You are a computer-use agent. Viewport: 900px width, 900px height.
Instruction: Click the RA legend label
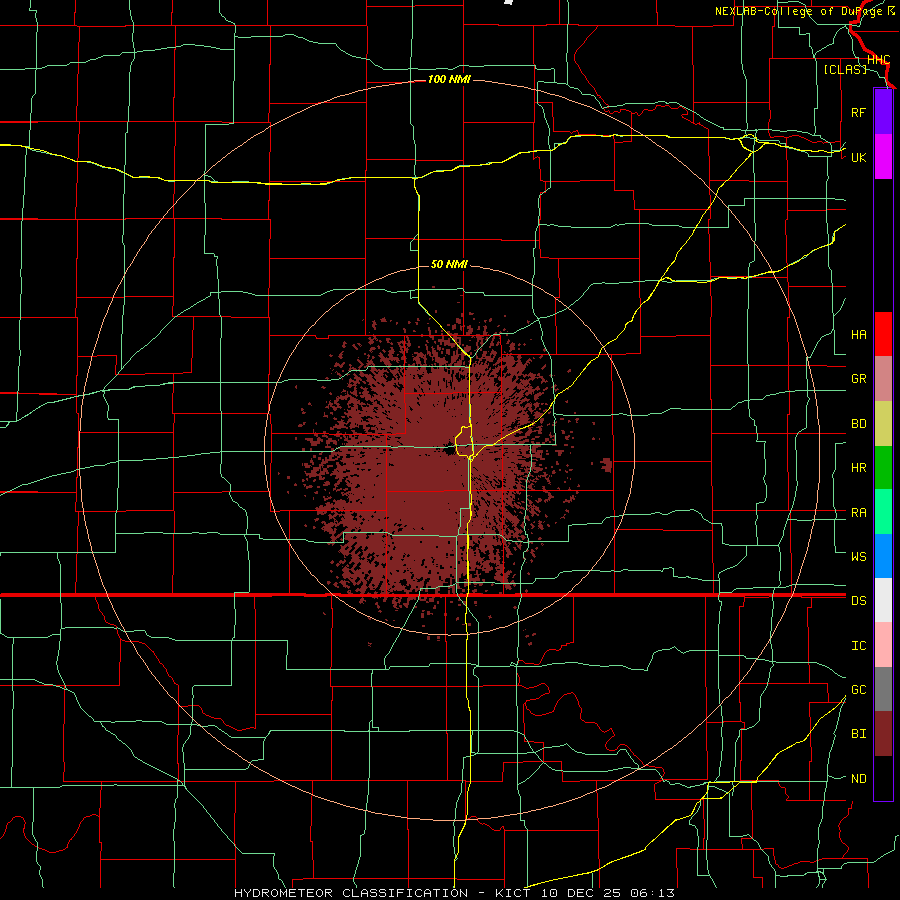coord(858,513)
